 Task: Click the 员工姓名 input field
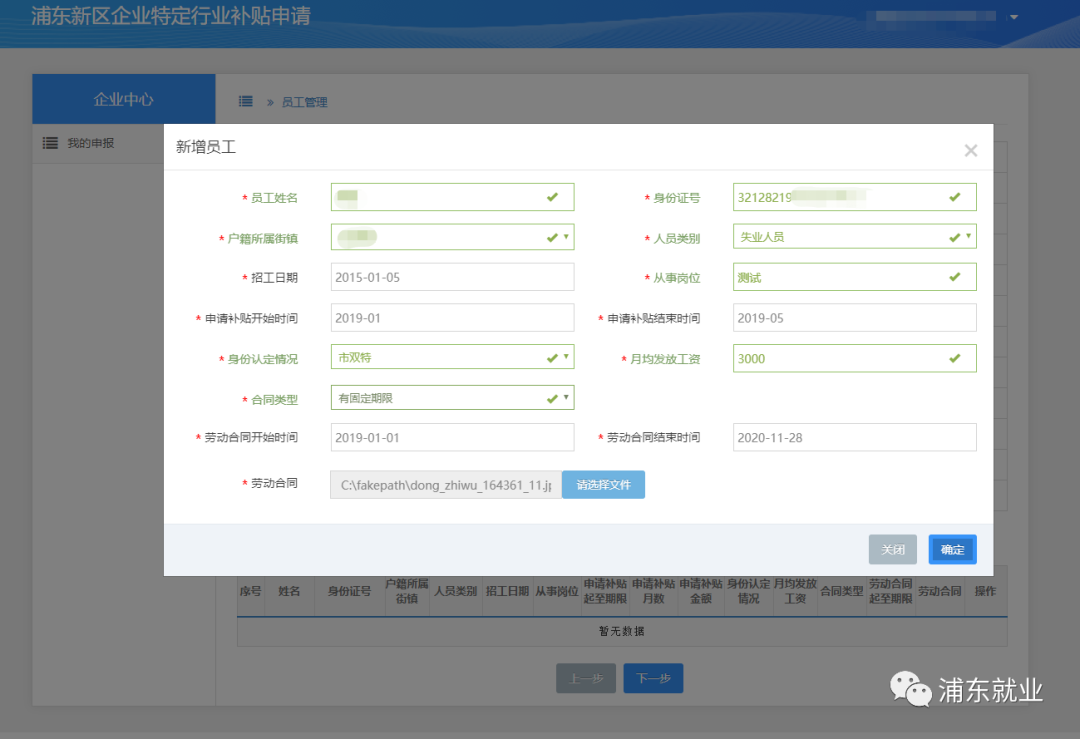point(453,197)
